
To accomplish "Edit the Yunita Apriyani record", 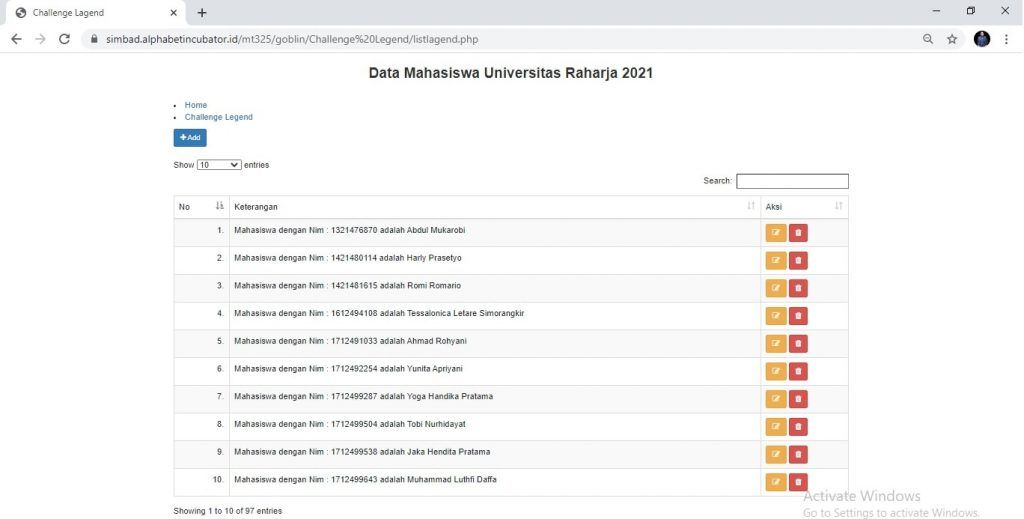I will [775, 371].
